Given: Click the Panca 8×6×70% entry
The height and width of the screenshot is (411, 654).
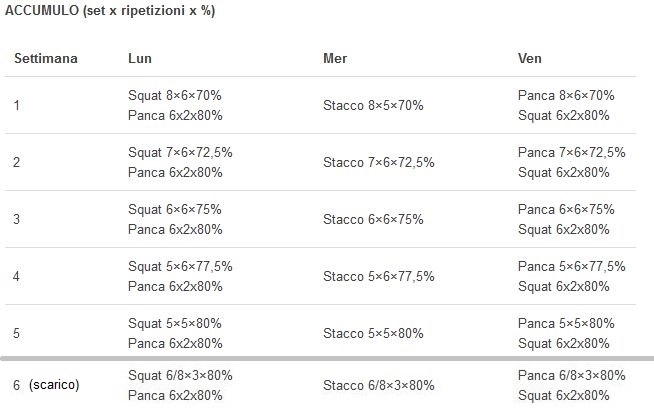Looking at the screenshot, I should (566, 95).
